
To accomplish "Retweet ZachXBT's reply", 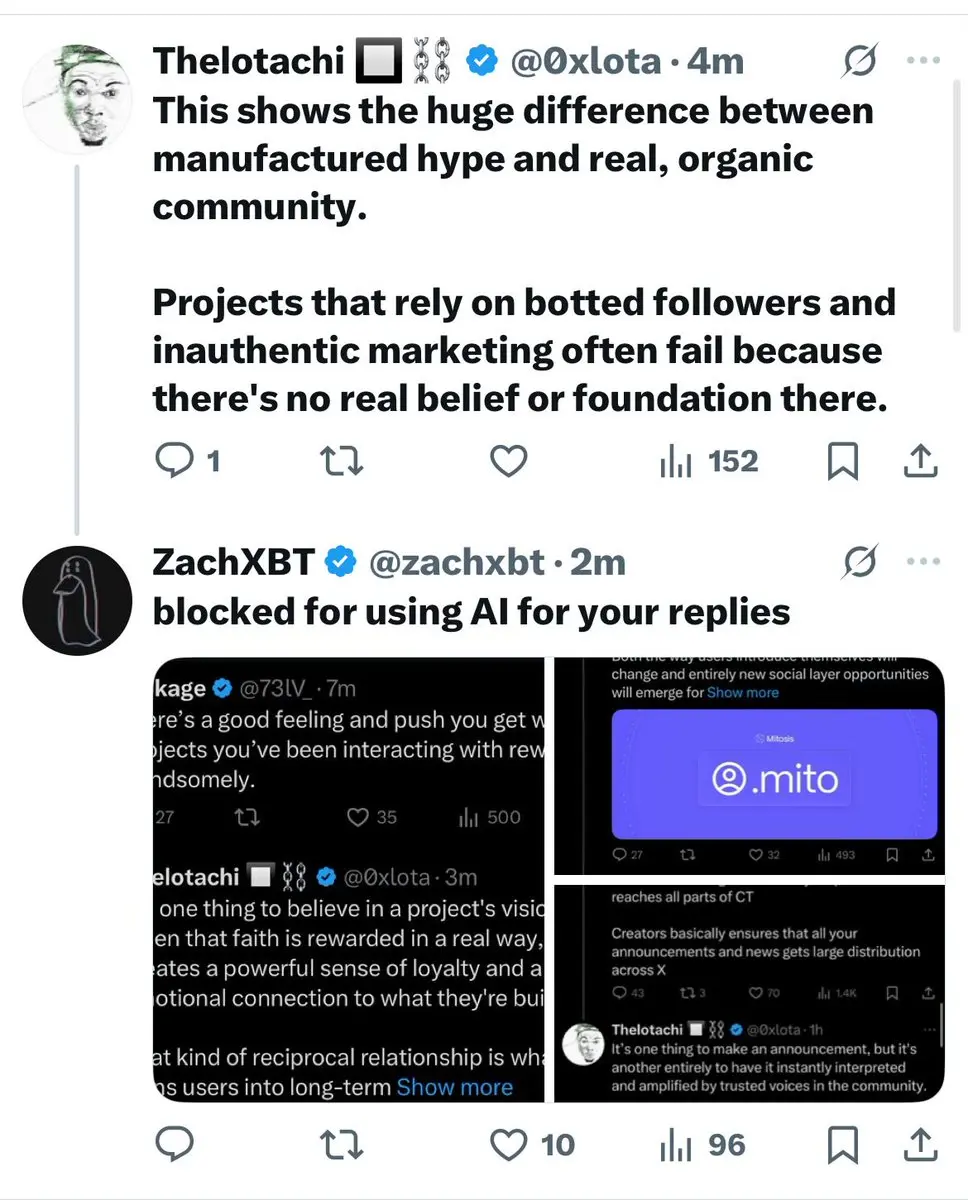I will coord(341,1144).
